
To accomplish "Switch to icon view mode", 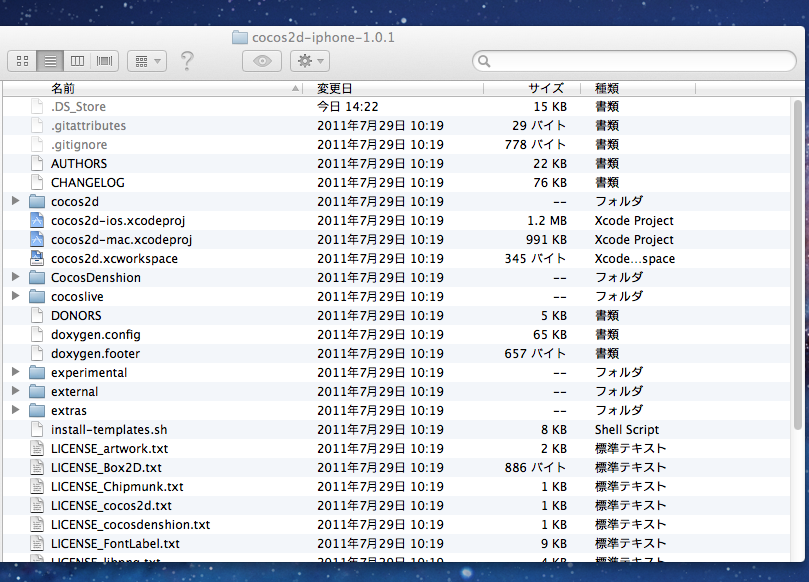I will (x=22, y=61).
